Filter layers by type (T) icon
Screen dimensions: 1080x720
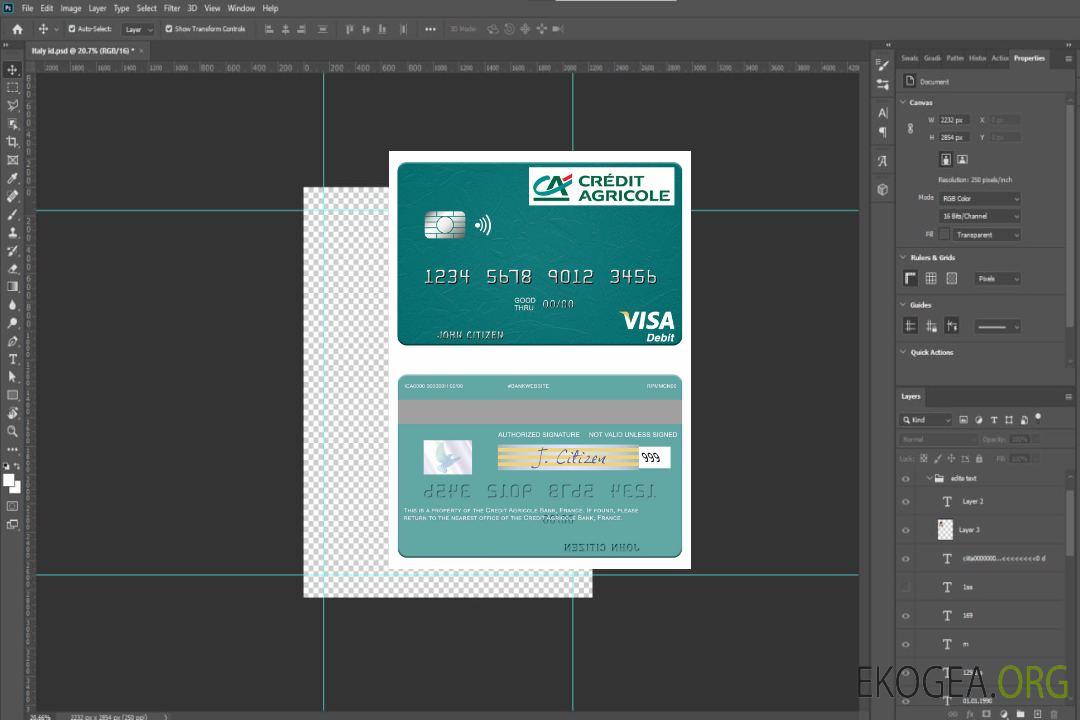(994, 420)
